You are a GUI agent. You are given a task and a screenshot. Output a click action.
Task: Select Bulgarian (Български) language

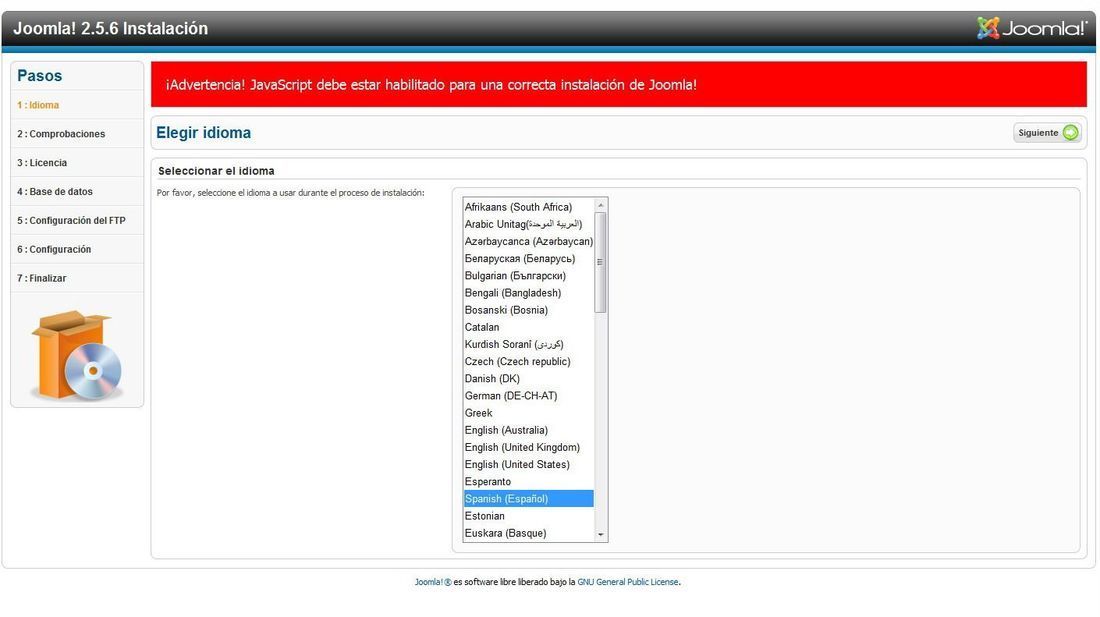pyautogui.click(x=529, y=276)
